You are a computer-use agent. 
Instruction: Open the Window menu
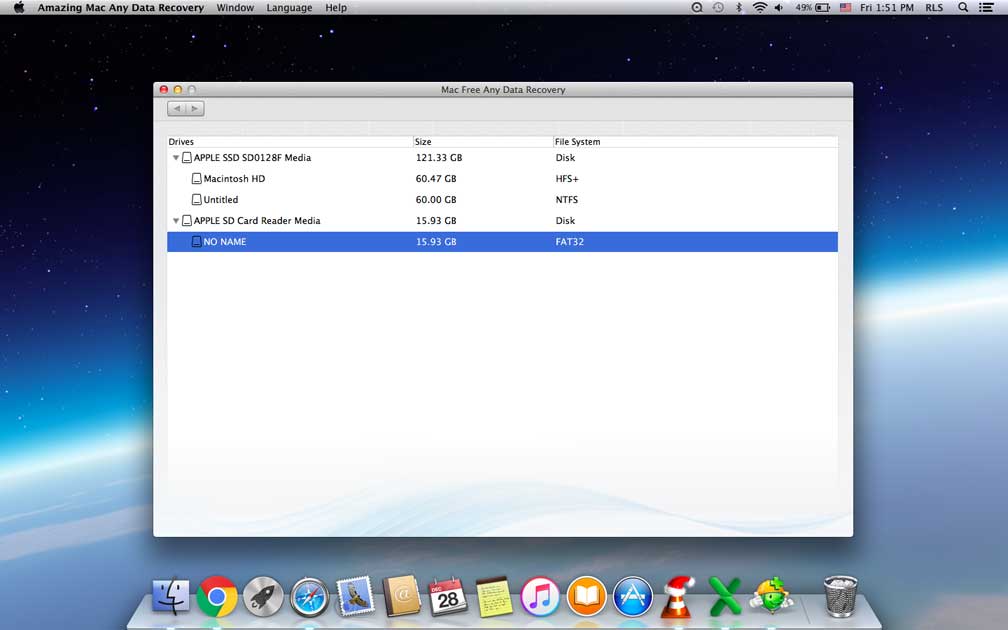[x=235, y=8]
